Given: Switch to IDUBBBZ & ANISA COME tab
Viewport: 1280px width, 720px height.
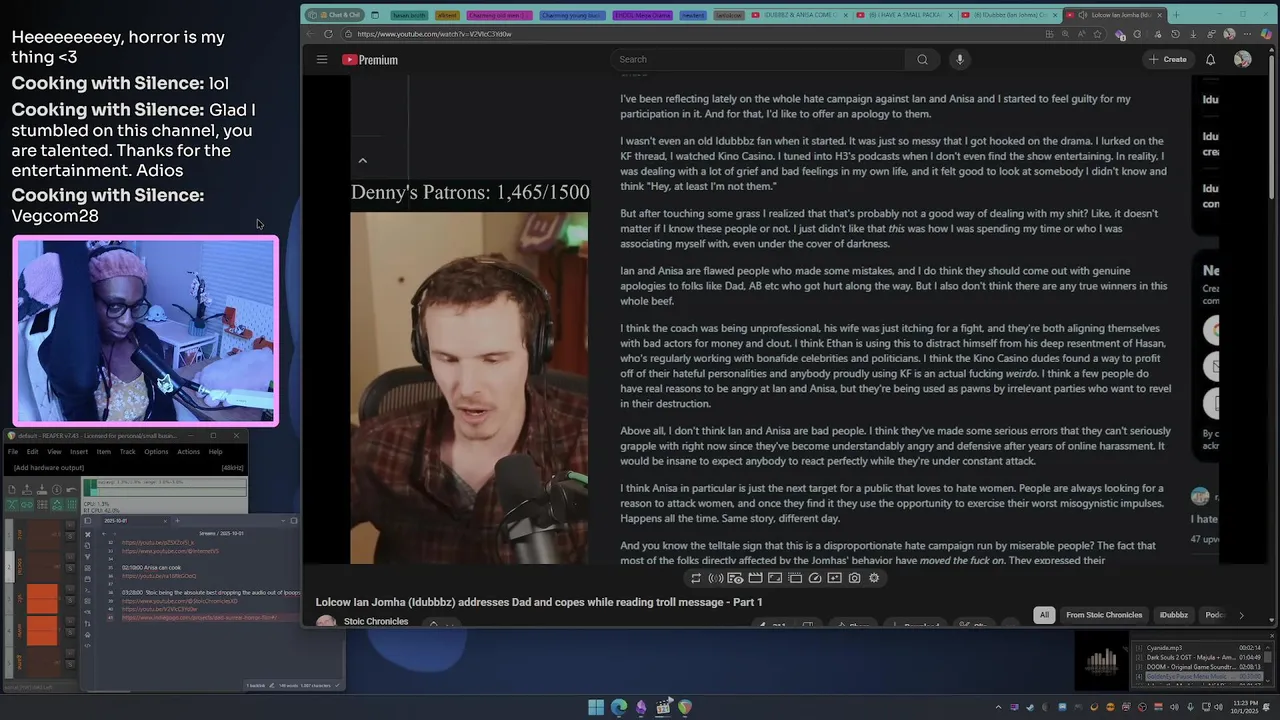Looking at the screenshot, I should tap(800, 15).
